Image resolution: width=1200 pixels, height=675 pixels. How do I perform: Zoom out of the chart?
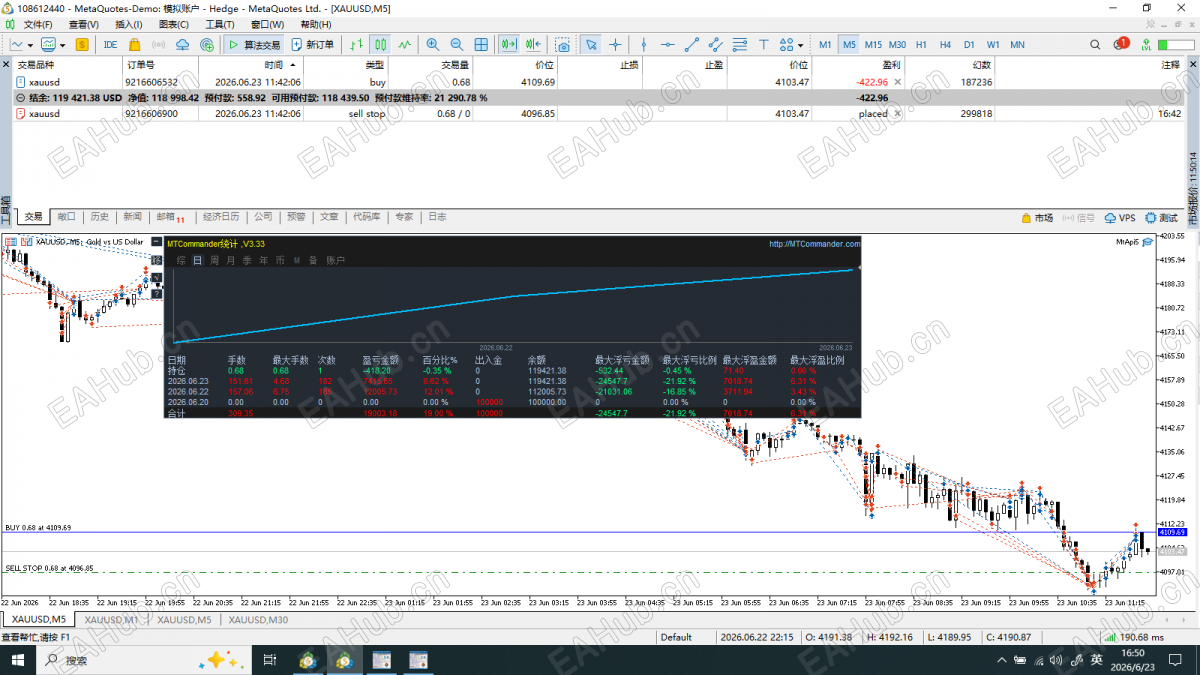pos(457,44)
